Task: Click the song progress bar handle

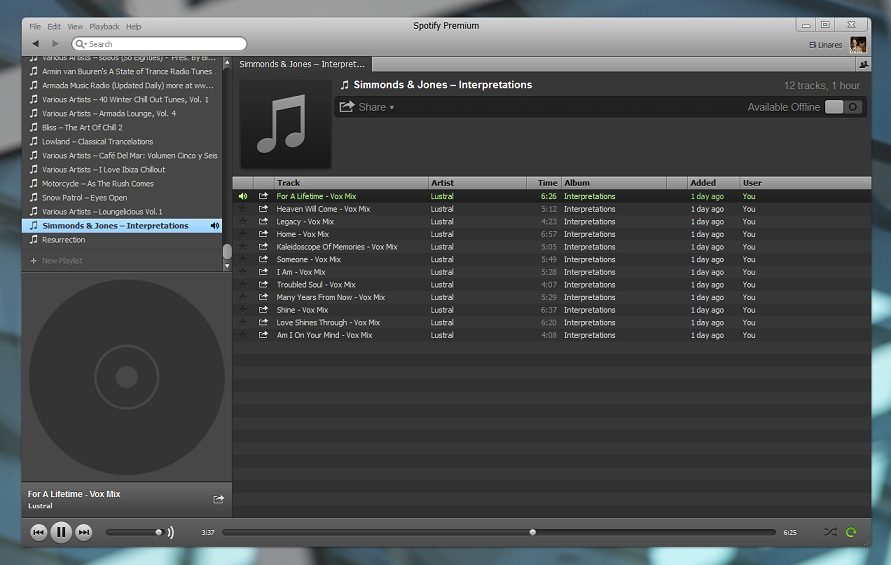Action: click(532, 532)
